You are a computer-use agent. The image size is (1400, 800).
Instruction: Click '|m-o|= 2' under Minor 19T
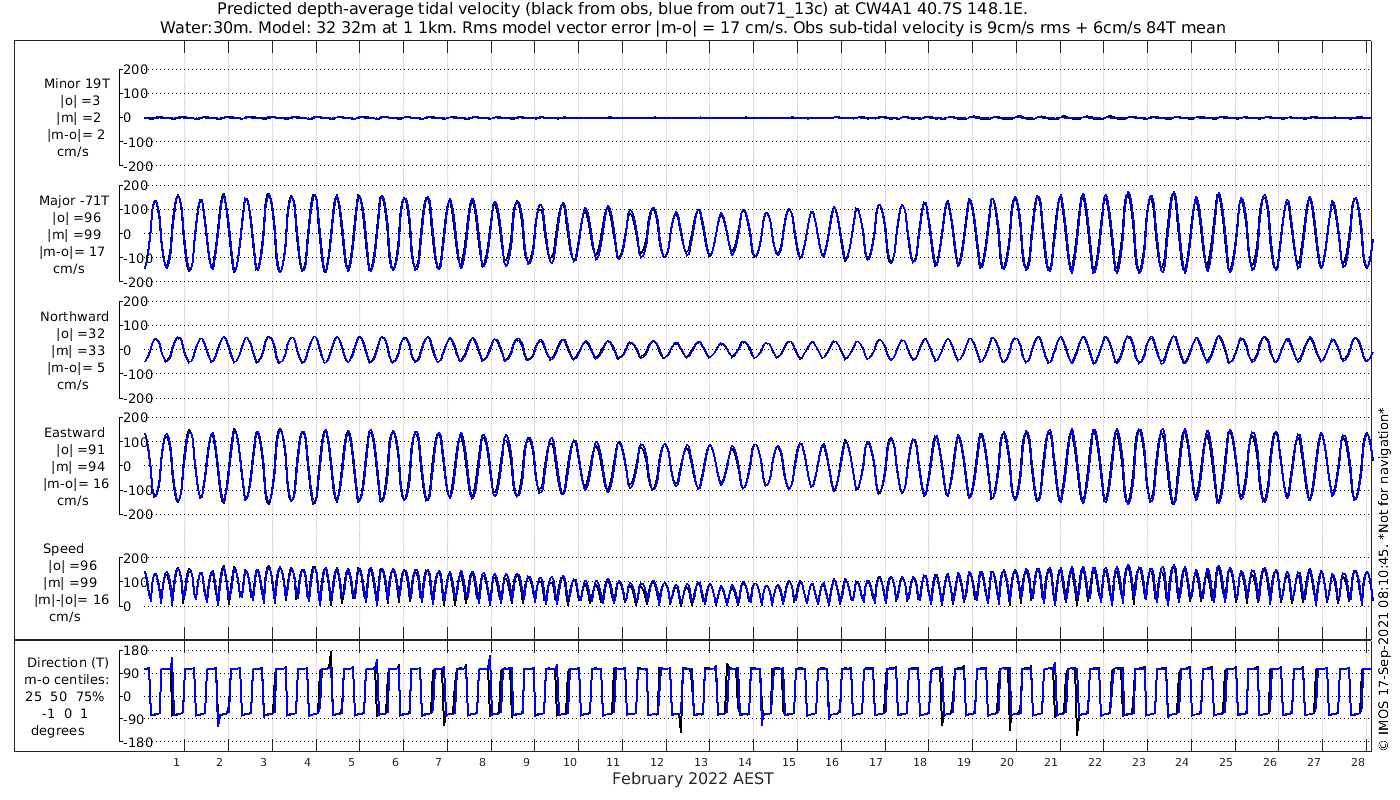[78, 135]
